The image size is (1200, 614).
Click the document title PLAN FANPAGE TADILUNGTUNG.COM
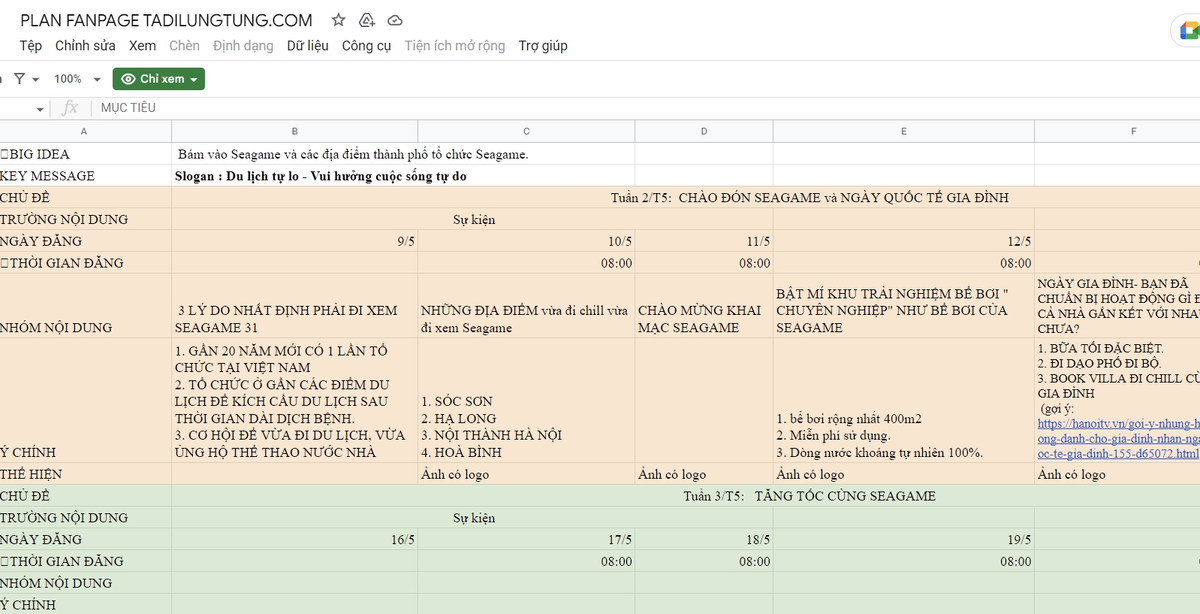[x=166, y=20]
